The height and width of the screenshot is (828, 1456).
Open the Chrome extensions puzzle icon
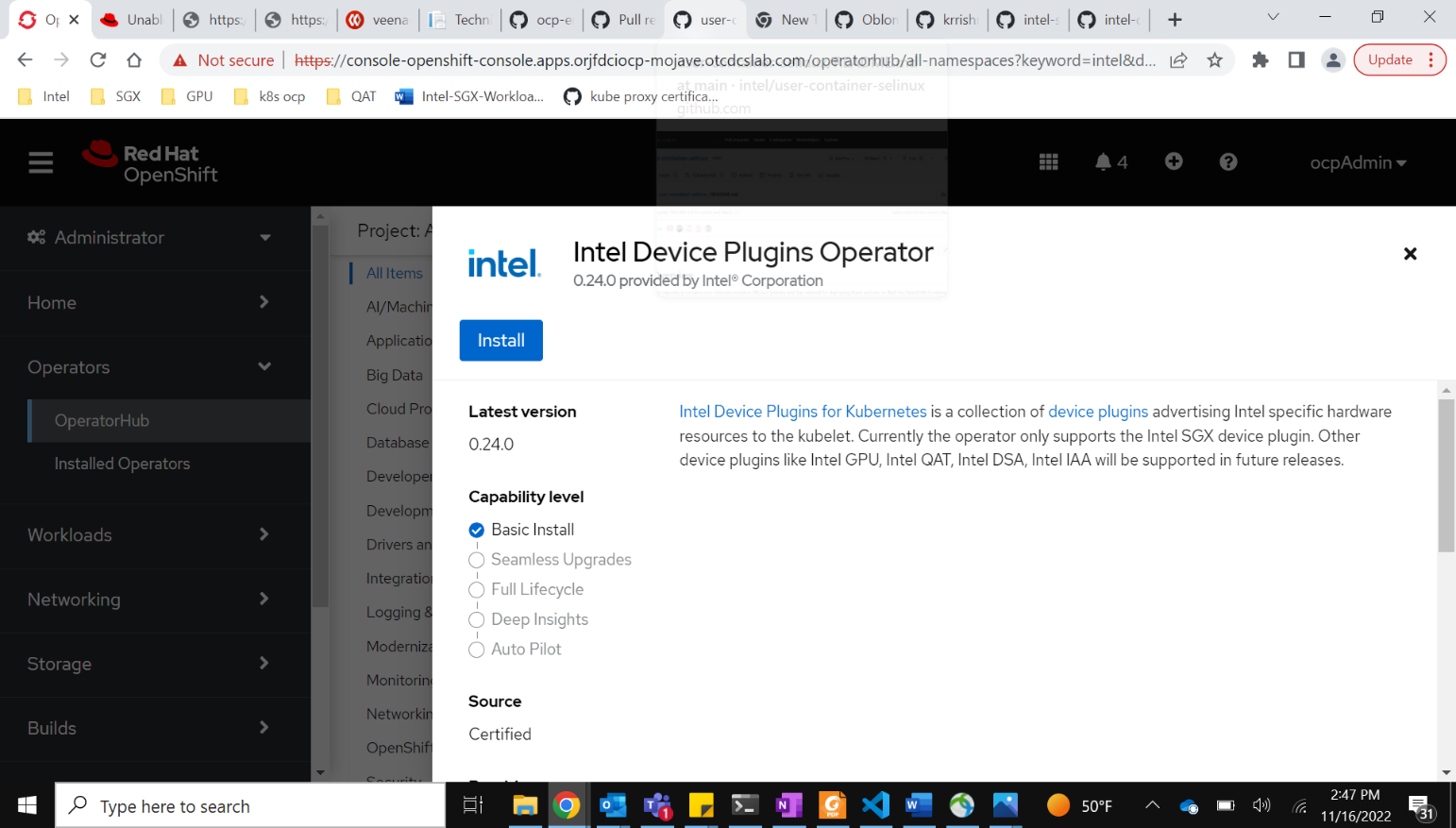pos(1260,60)
